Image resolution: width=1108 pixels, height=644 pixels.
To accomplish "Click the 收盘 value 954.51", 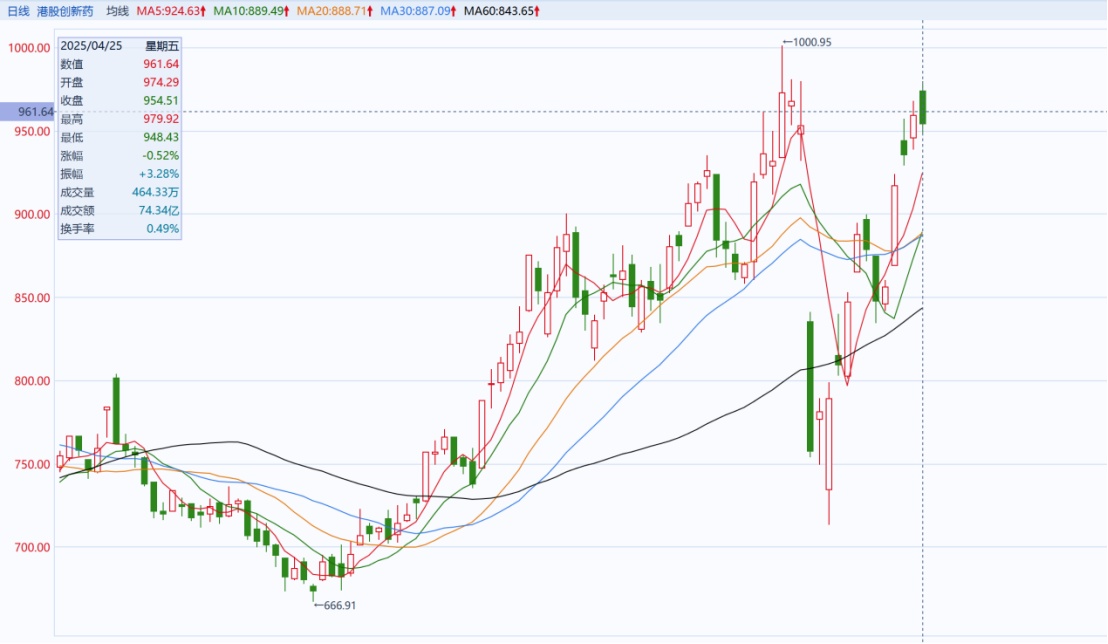I will (161, 101).
